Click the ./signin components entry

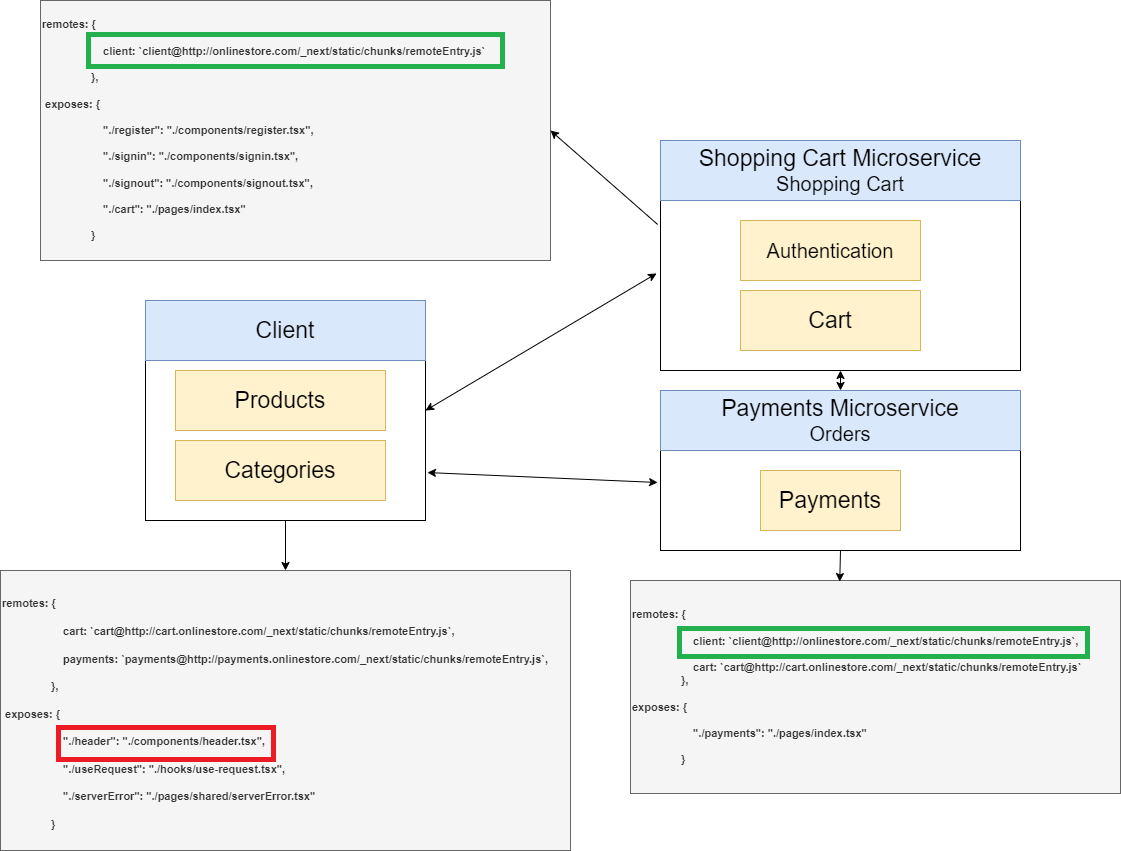click(x=201, y=157)
